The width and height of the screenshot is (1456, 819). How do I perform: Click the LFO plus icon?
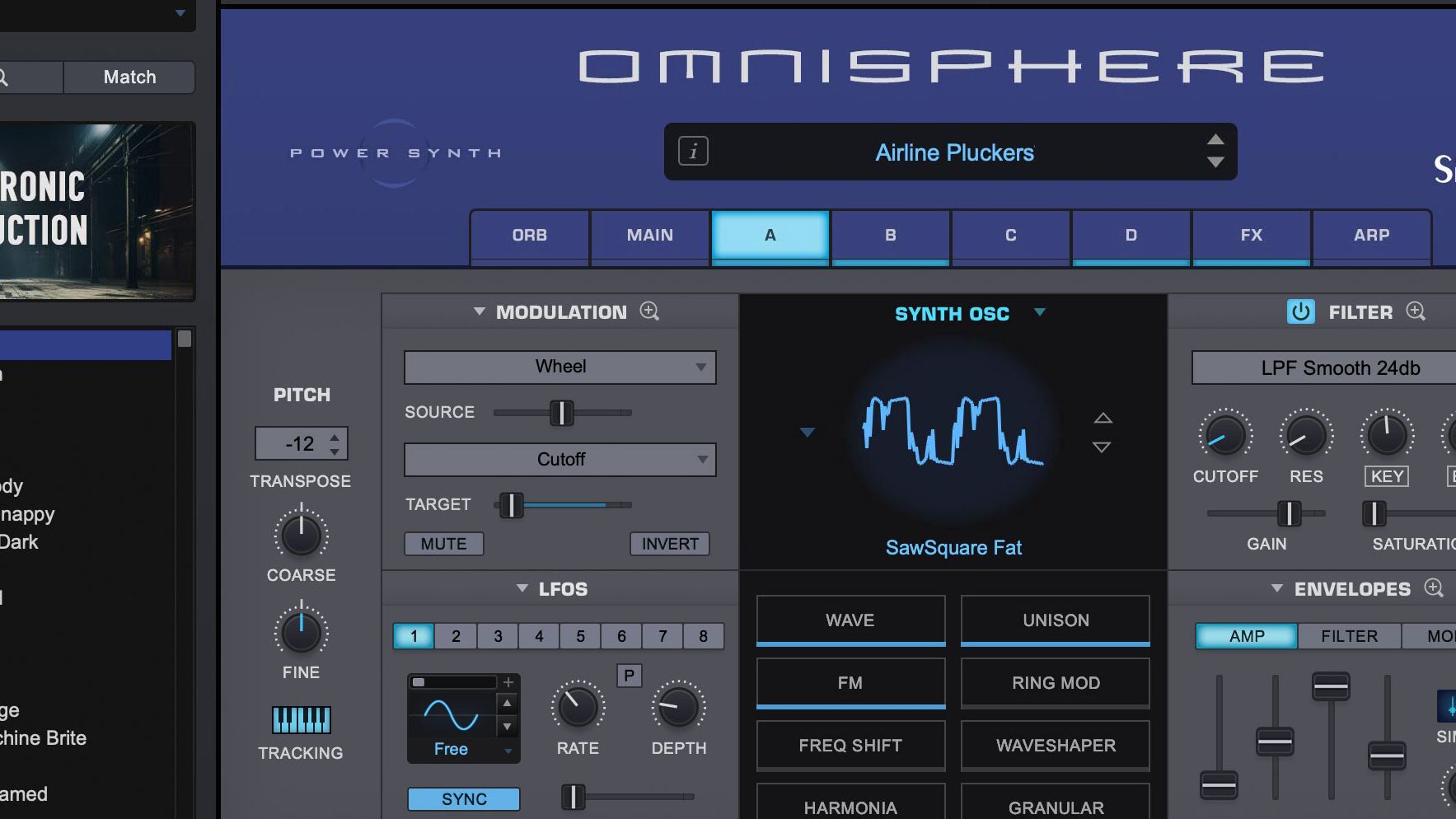click(x=508, y=682)
